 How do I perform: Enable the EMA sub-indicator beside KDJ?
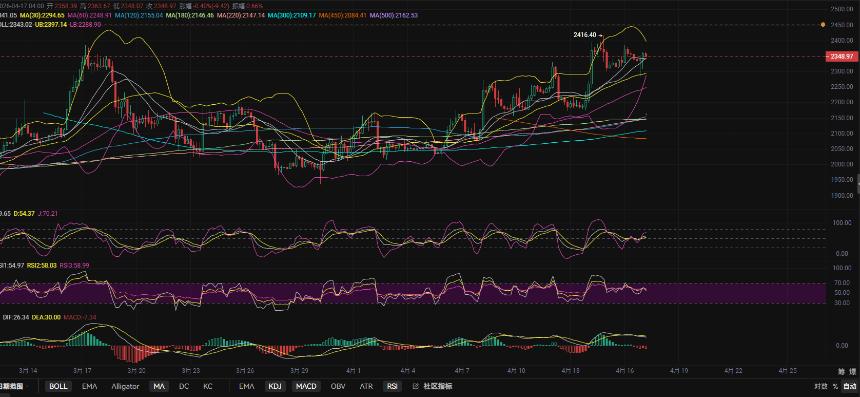click(247, 386)
